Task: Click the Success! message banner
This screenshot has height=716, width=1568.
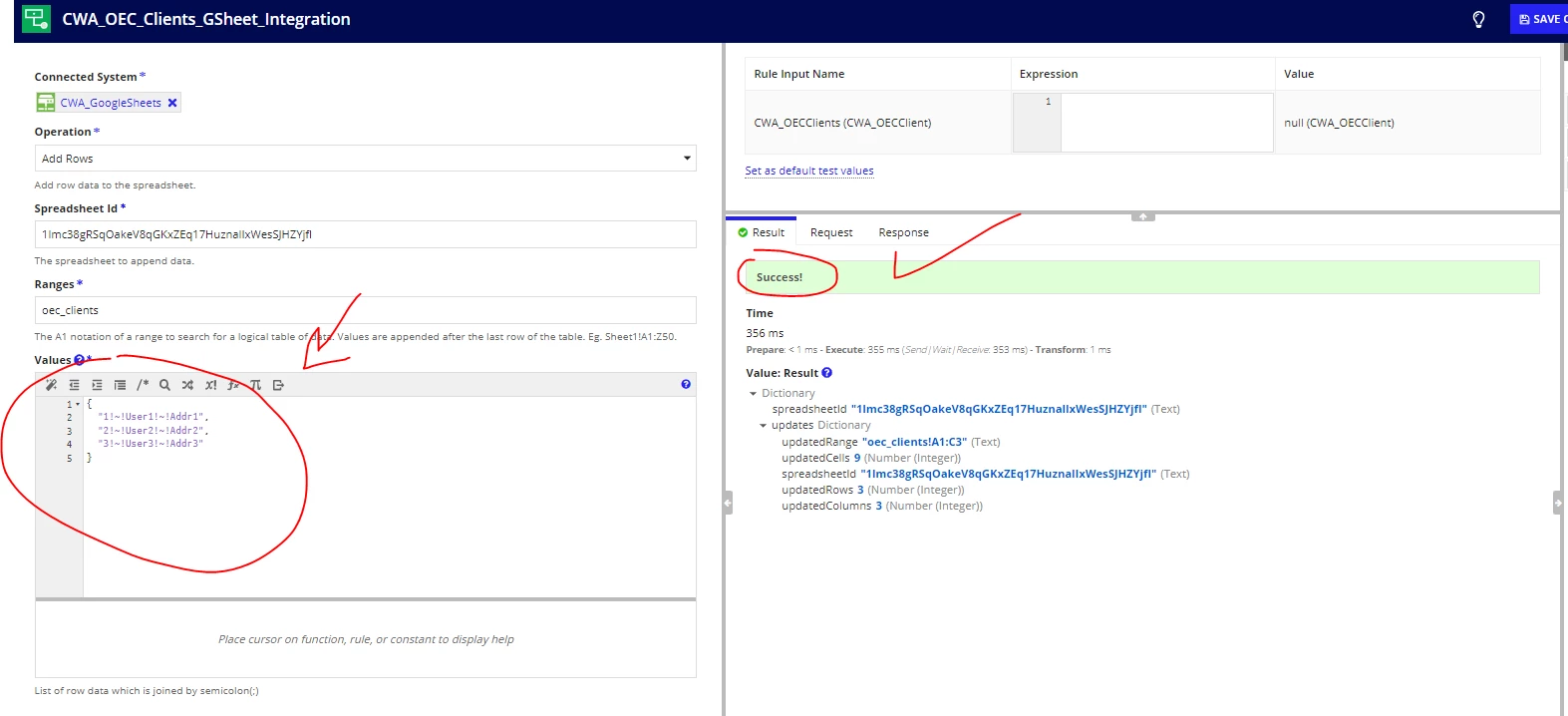Action: 1142,277
